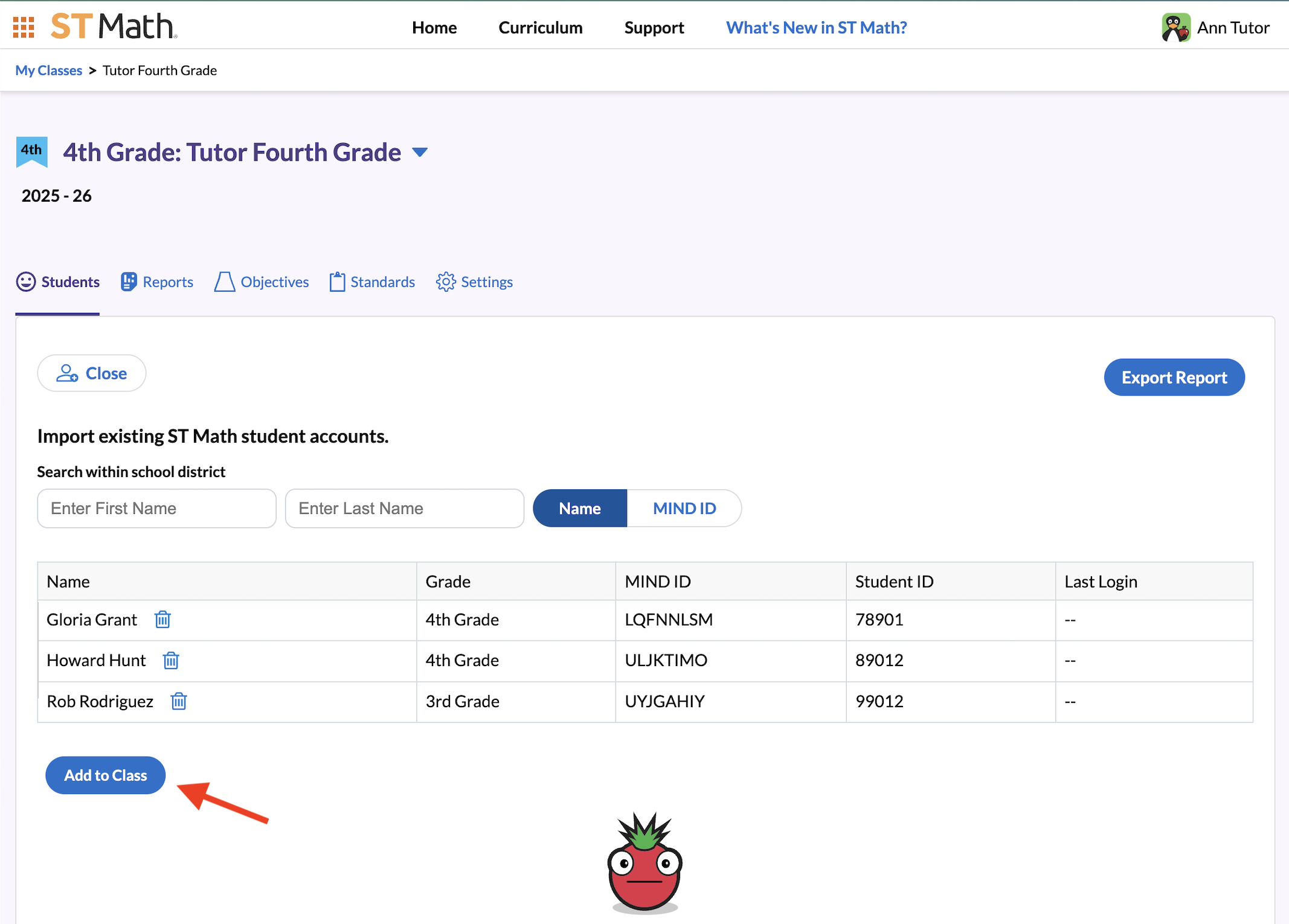Click the Export Report button

tap(1174, 377)
